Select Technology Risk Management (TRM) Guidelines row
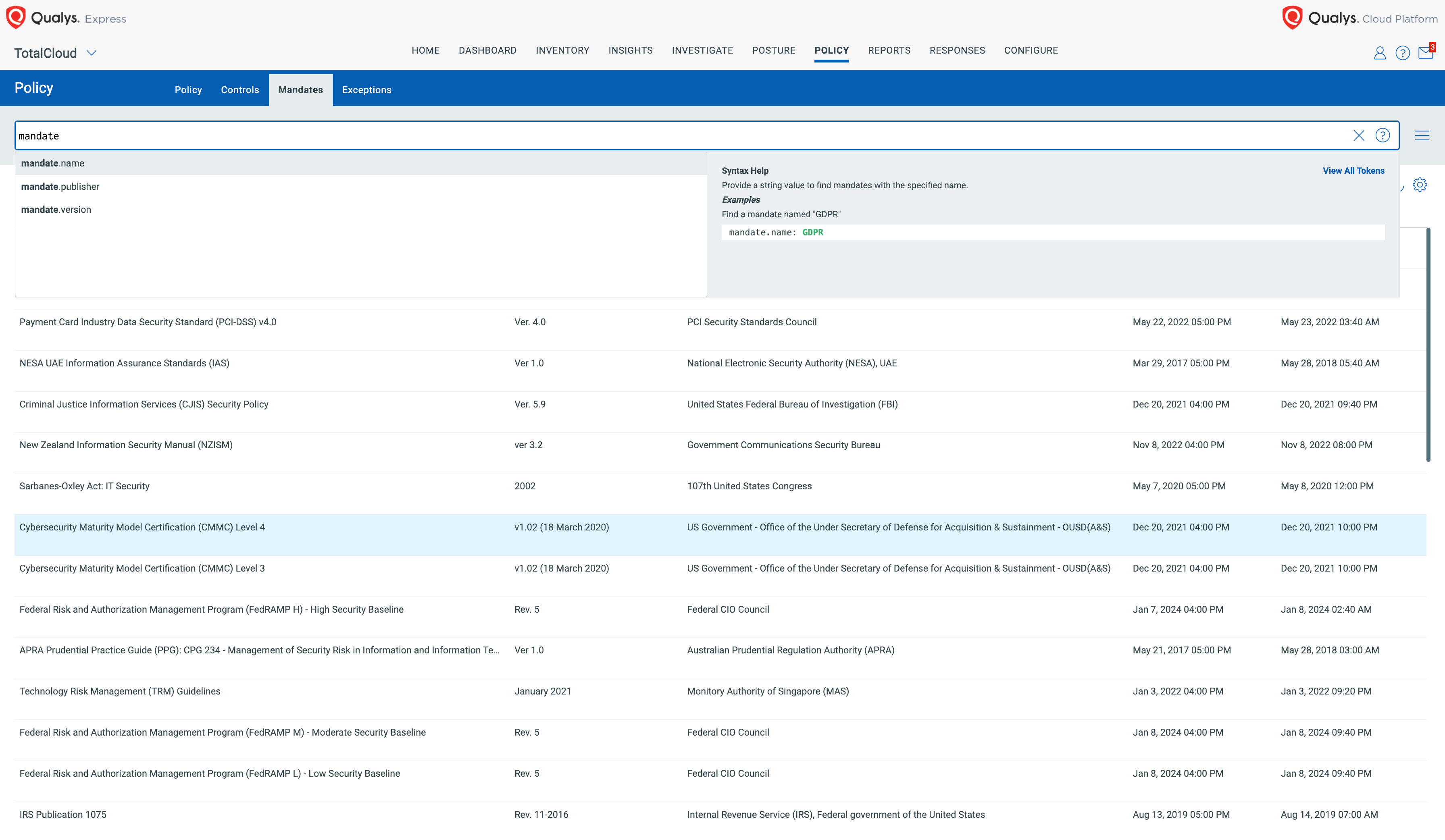Screen dimensions: 1445x840 [x=720, y=699]
